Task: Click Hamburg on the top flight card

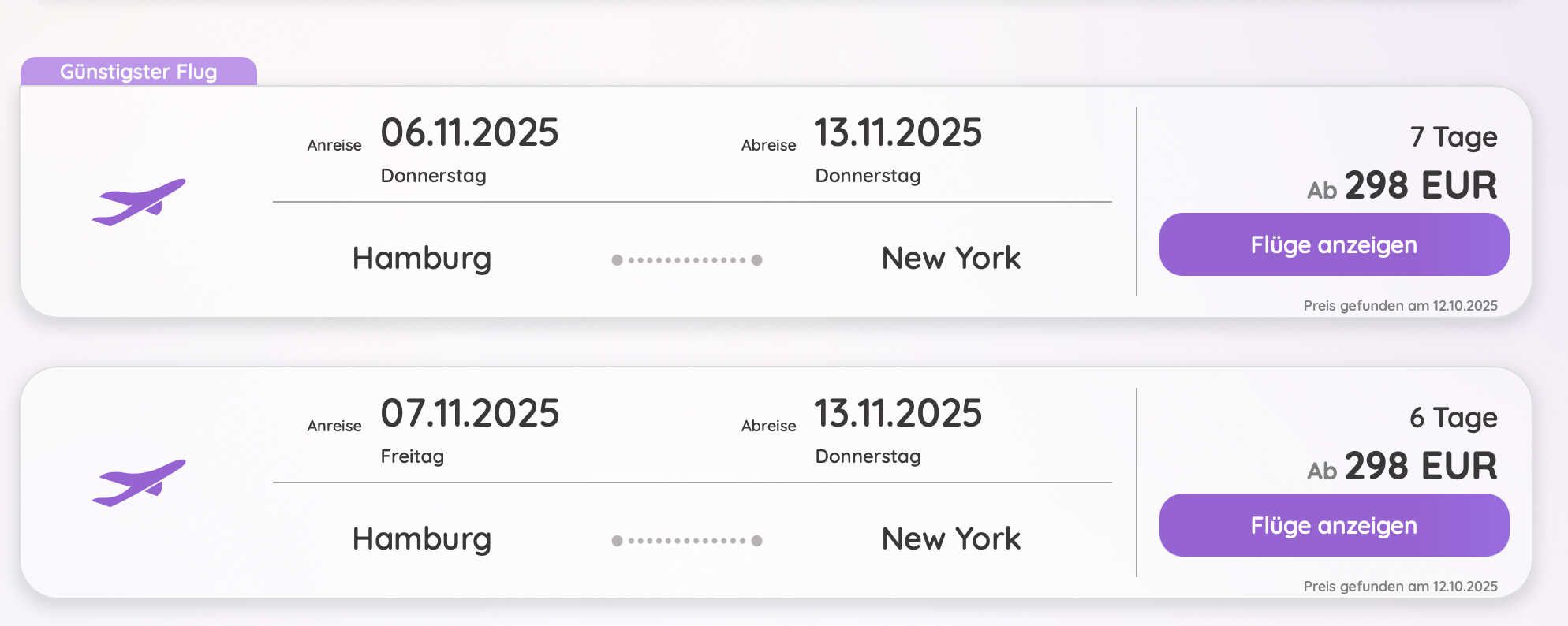Action: click(x=423, y=257)
